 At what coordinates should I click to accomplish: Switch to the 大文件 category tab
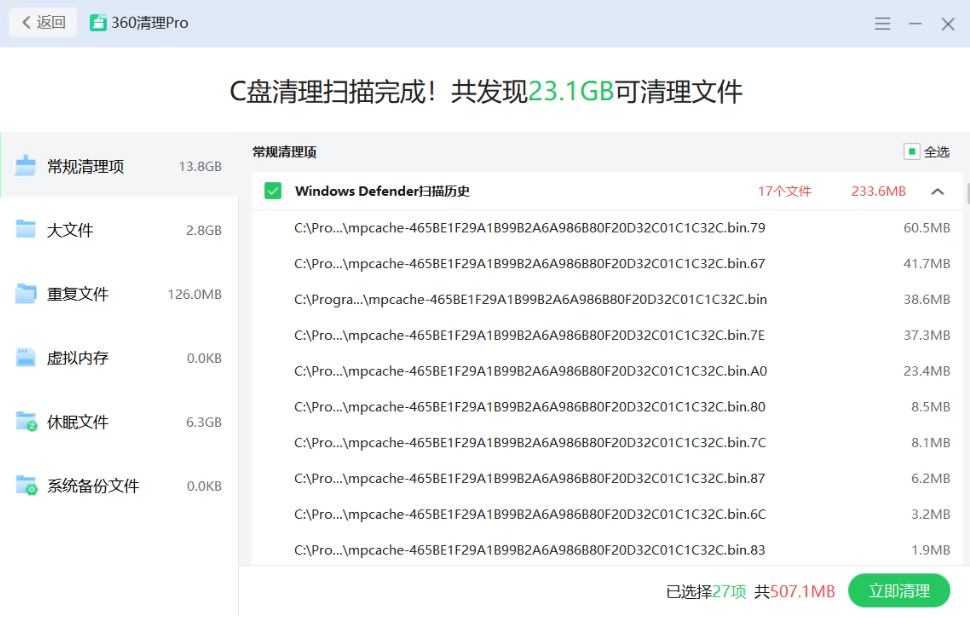click(x=119, y=230)
